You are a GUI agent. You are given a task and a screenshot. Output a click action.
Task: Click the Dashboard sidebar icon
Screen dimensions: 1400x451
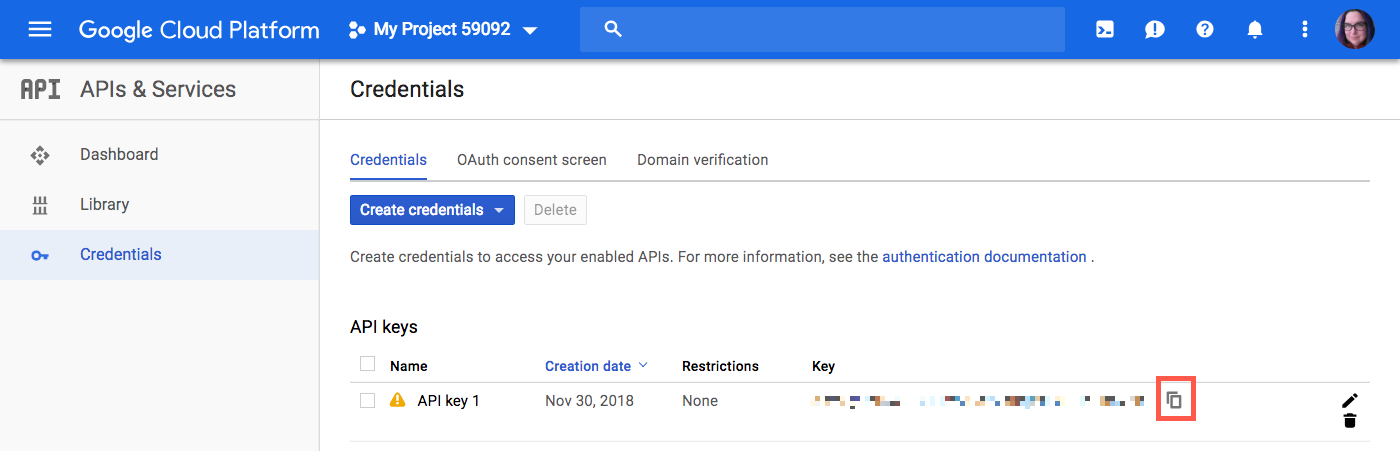40,155
